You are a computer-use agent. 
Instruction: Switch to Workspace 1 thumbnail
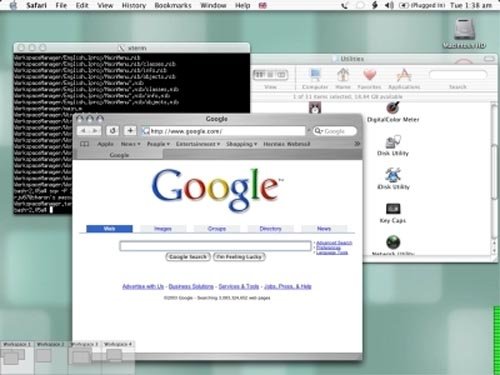17,357
